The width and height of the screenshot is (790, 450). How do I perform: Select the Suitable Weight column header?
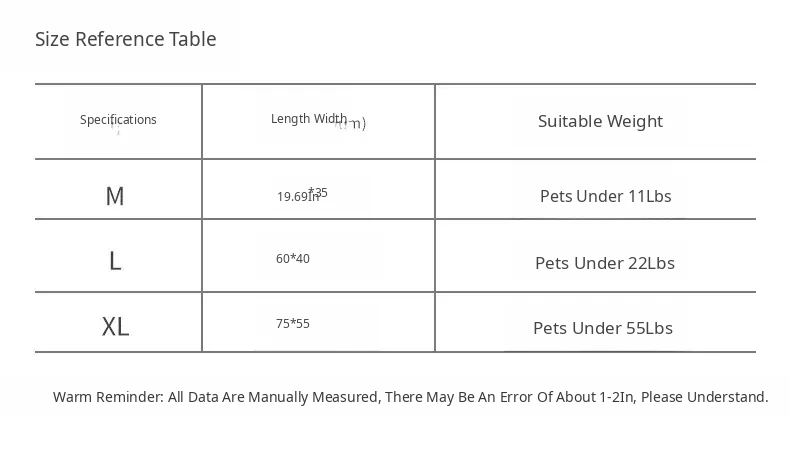600,121
